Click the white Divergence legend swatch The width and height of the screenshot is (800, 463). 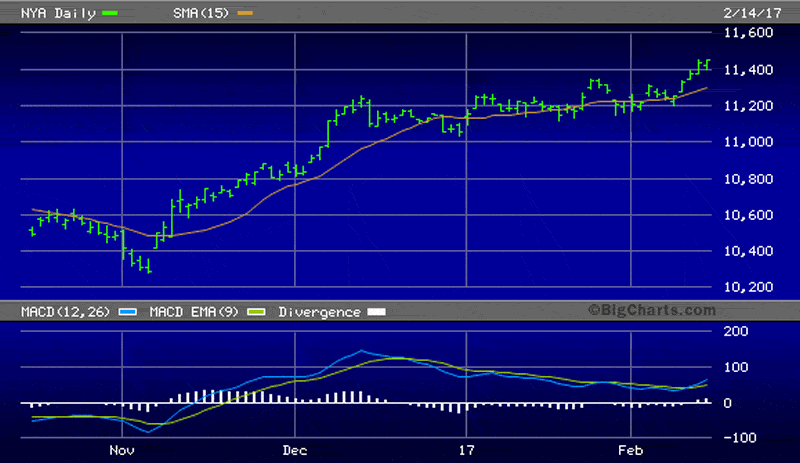click(376, 312)
